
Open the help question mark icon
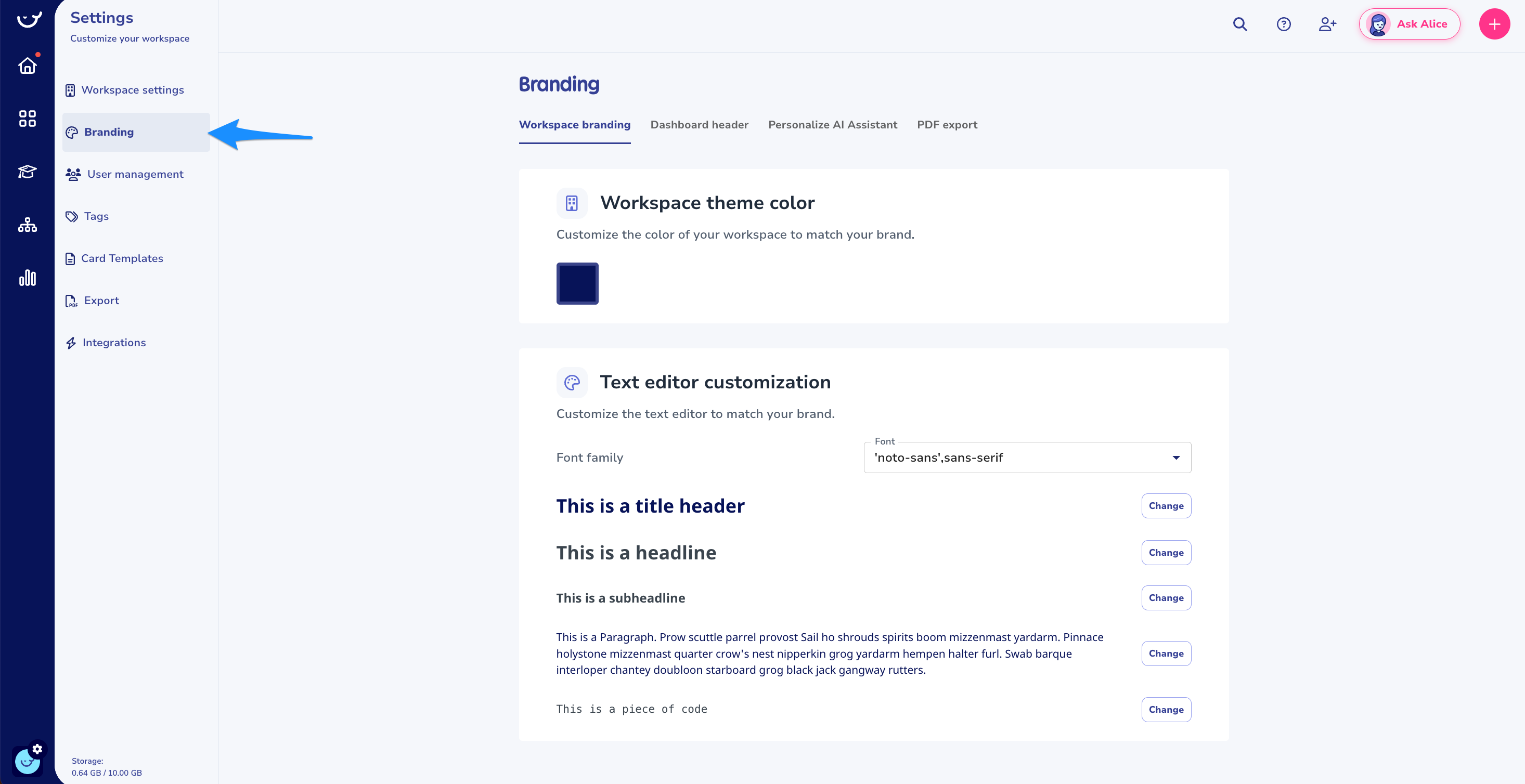pyautogui.click(x=1284, y=24)
